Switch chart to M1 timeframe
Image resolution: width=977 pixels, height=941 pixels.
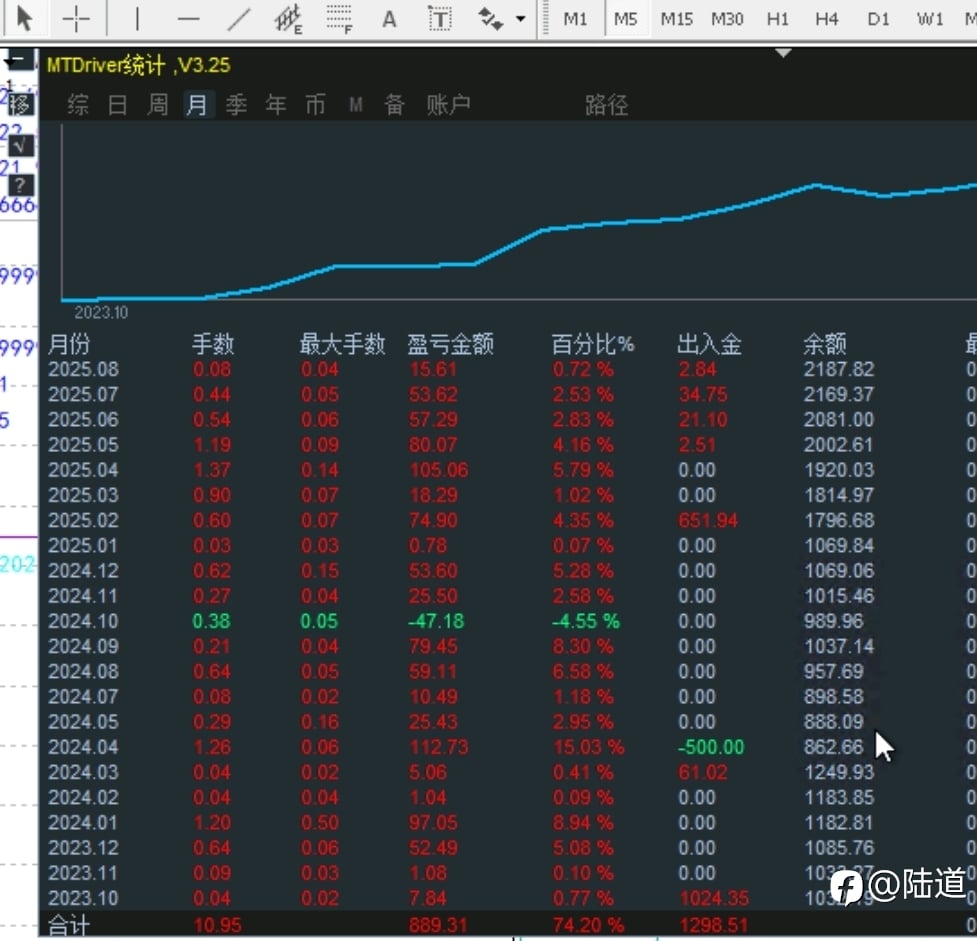(575, 19)
